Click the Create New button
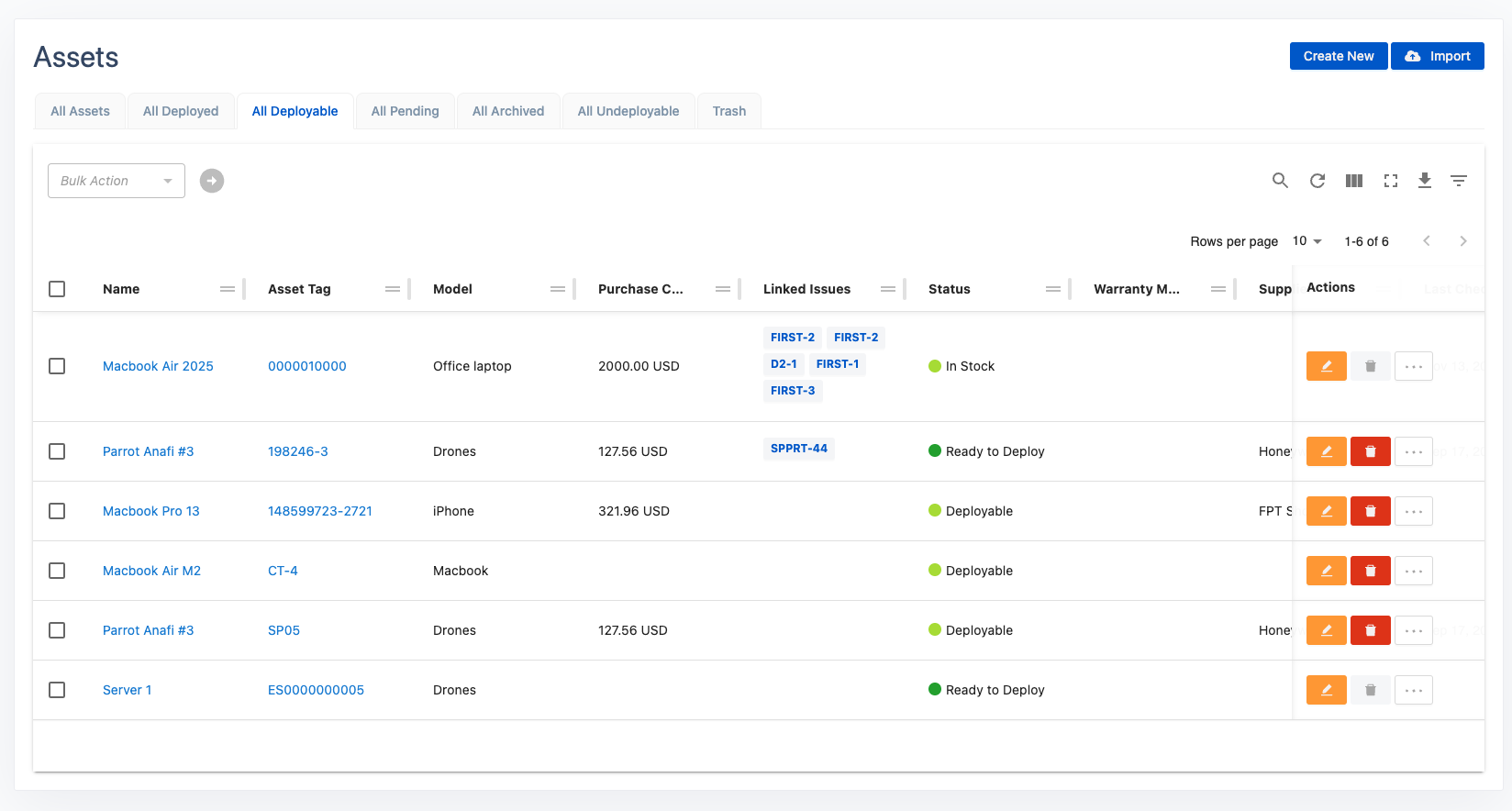This screenshot has height=811, width=1512. 1338,56
